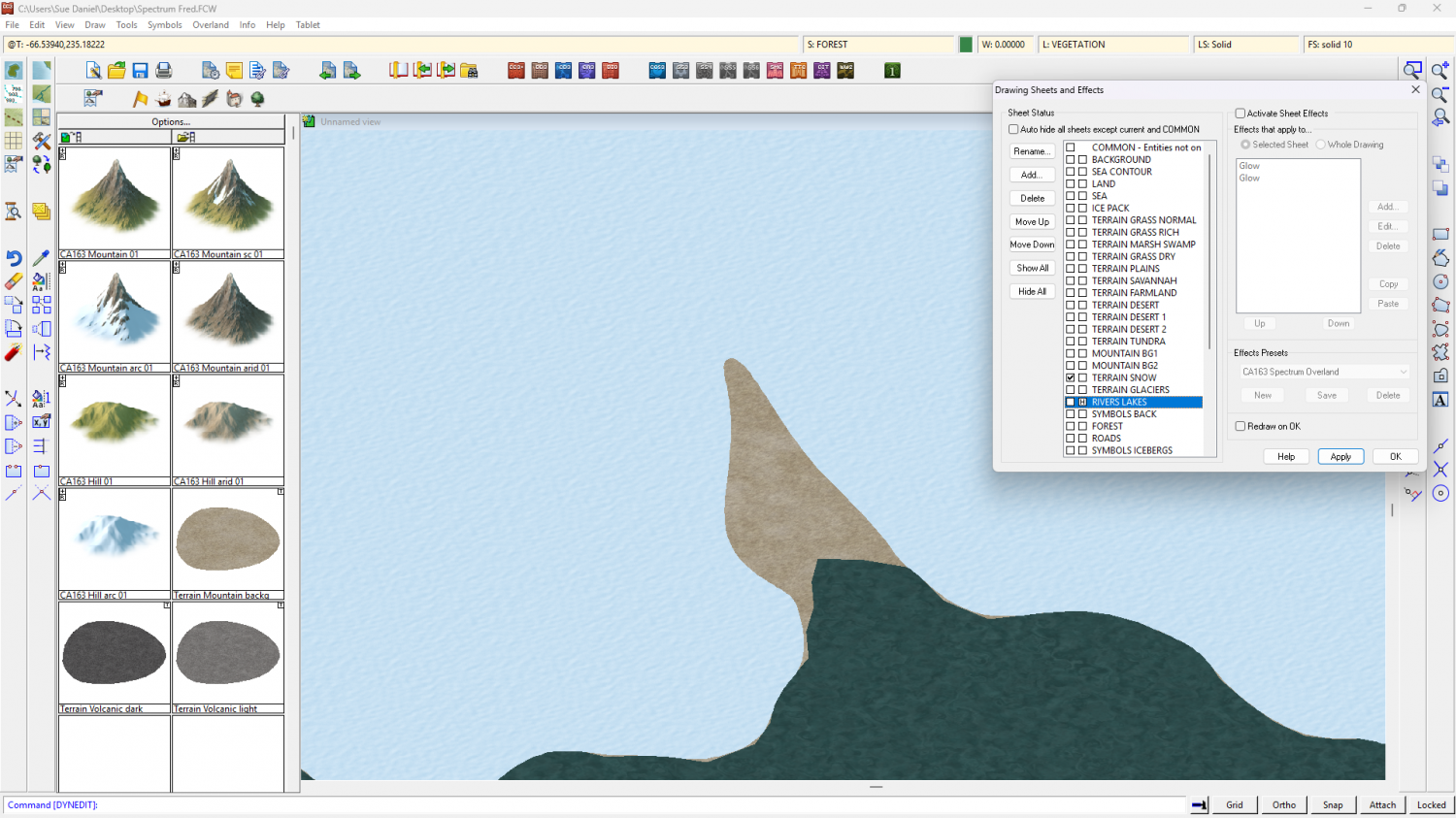Toggle the Redraw on OK checkbox

click(1241, 426)
